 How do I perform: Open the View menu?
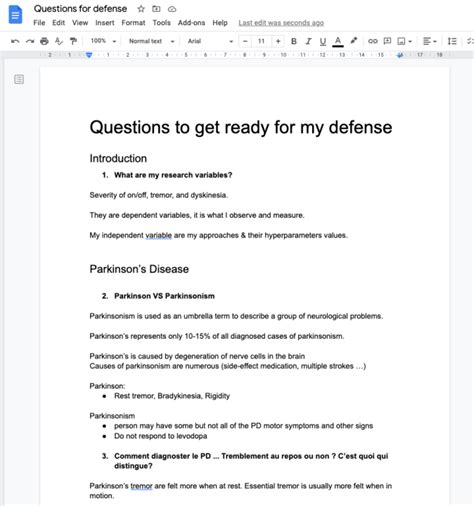tap(80, 23)
